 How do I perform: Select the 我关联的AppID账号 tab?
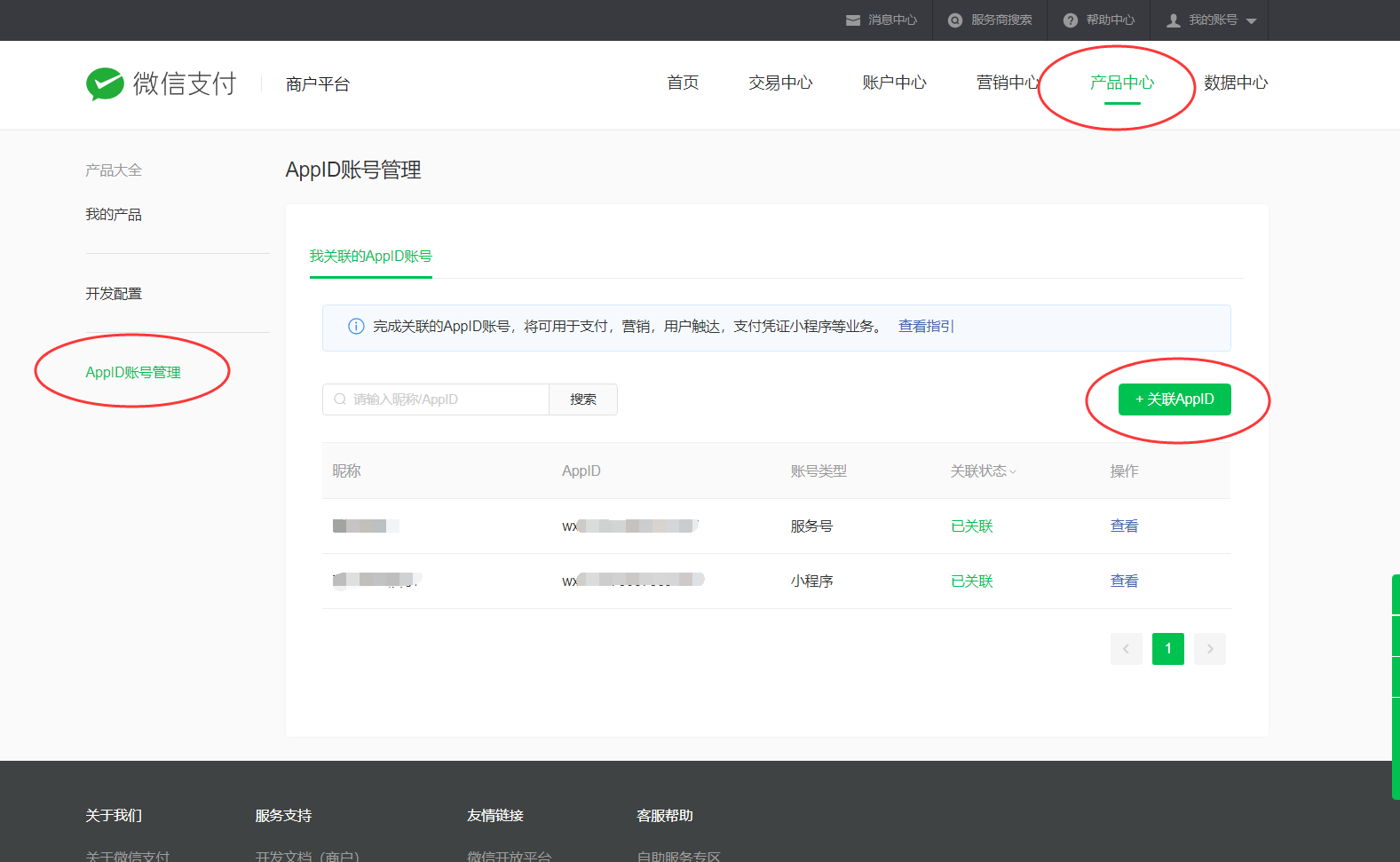[371, 257]
